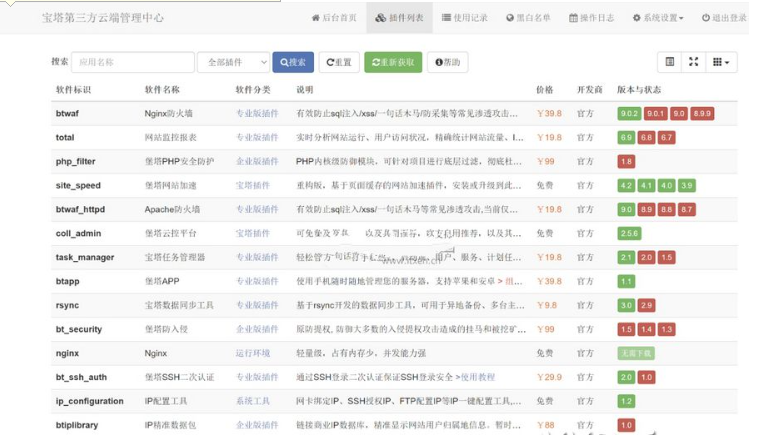Click bt_security version 1.4 badge
The image size is (774, 435).
(x=647, y=329)
